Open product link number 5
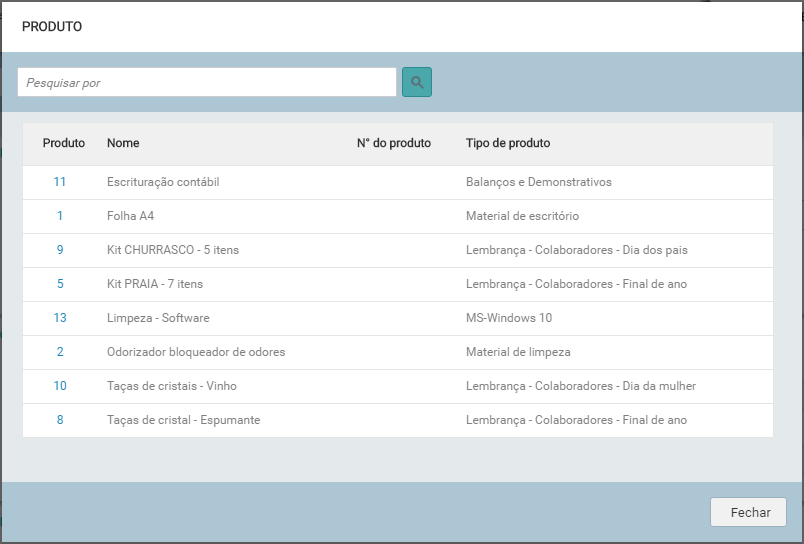This screenshot has width=804, height=544. click(x=60, y=284)
